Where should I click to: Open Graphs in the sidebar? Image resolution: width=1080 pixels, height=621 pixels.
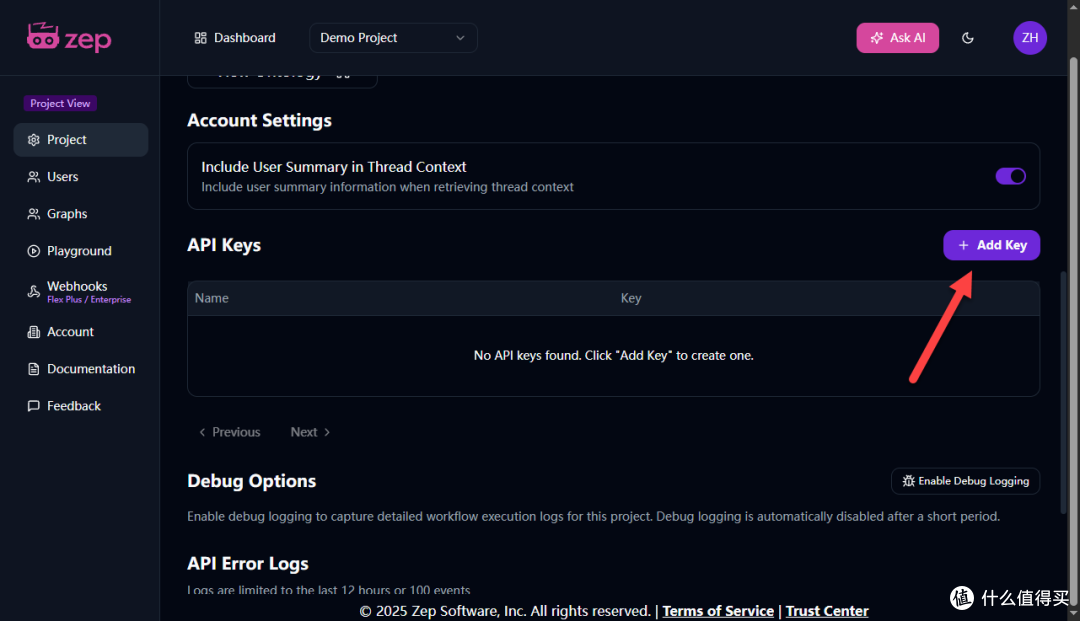(81, 214)
